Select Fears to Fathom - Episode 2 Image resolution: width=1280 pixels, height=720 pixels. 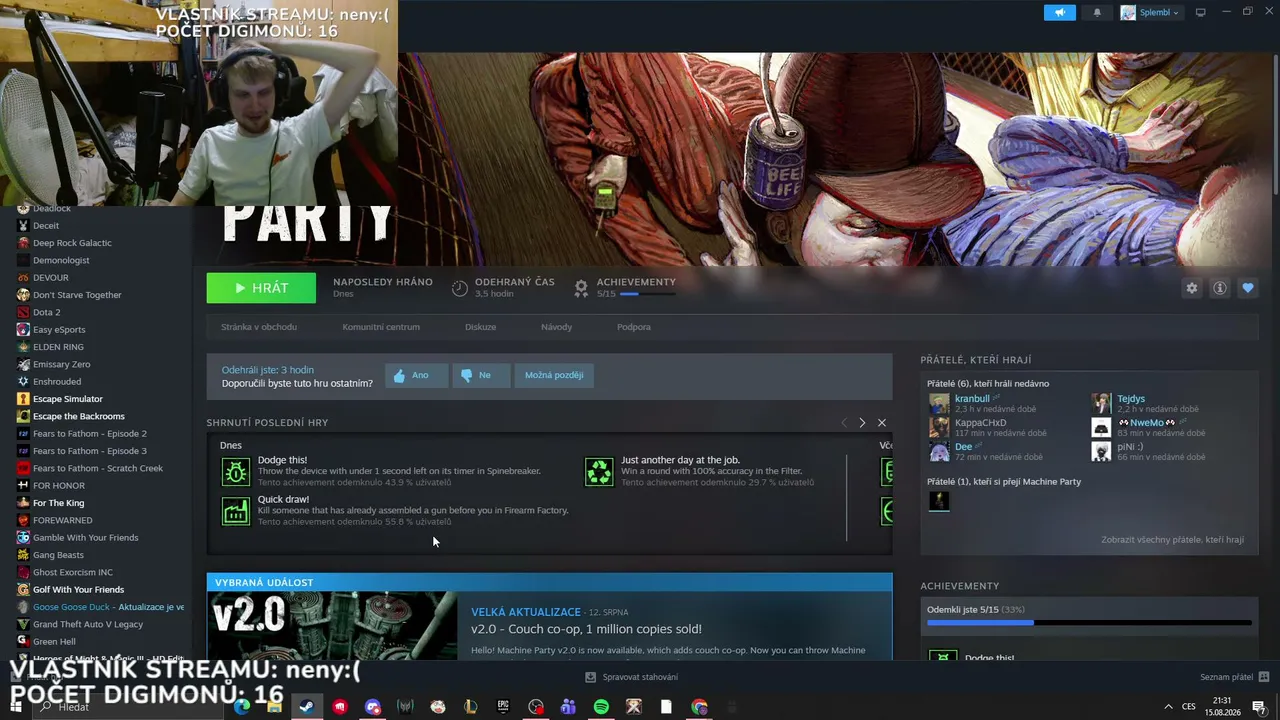(90, 434)
